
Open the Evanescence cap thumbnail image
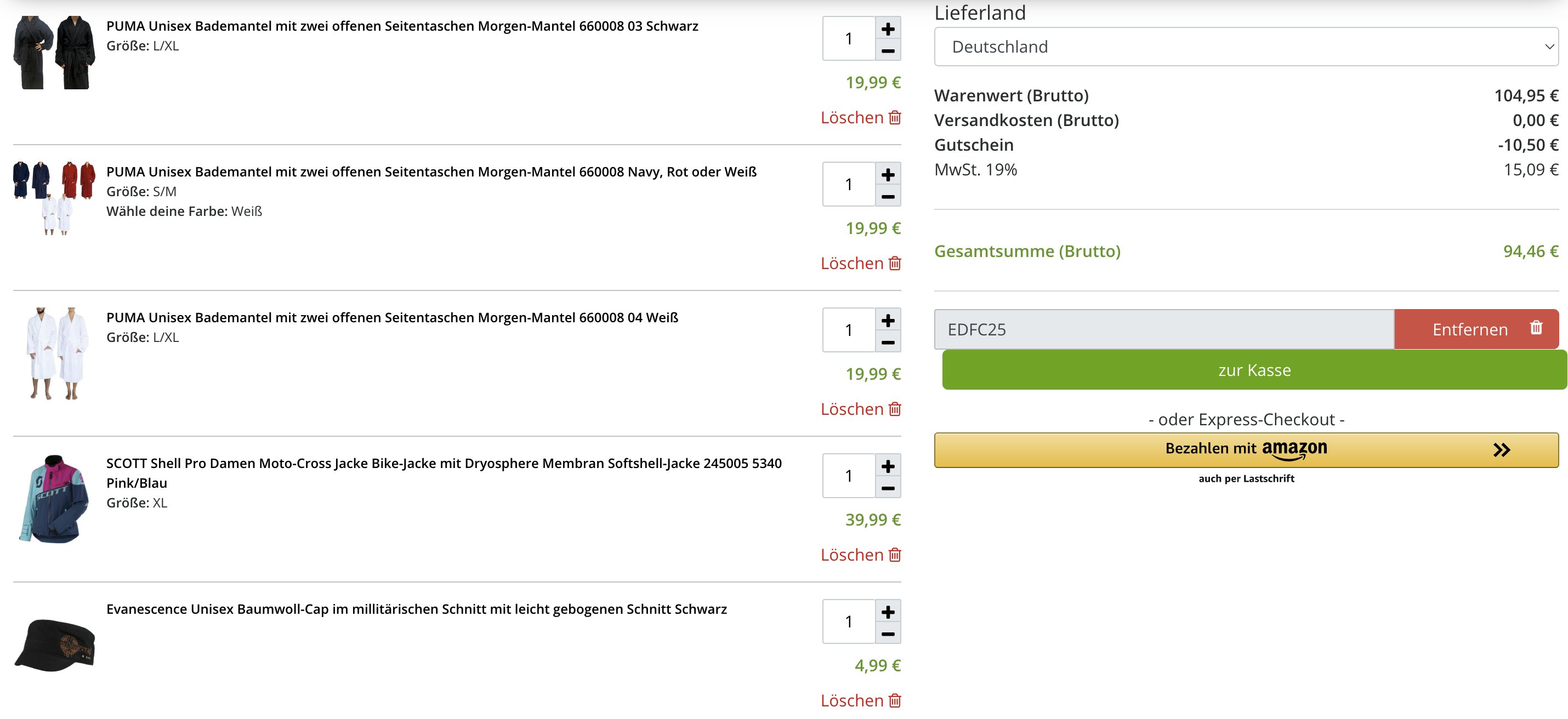coord(54,645)
